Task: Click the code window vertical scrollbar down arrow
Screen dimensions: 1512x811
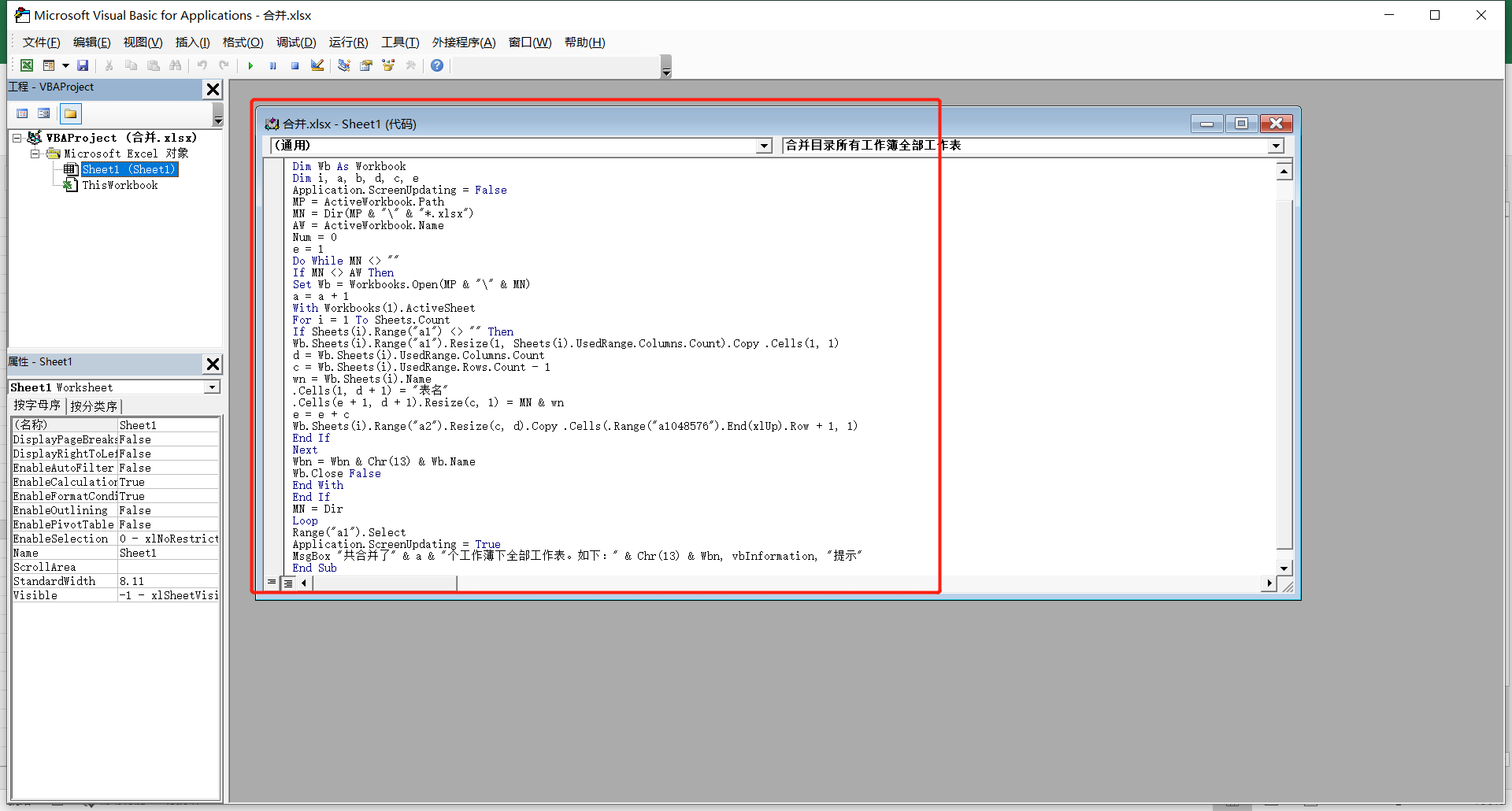Action: point(1284,568)
